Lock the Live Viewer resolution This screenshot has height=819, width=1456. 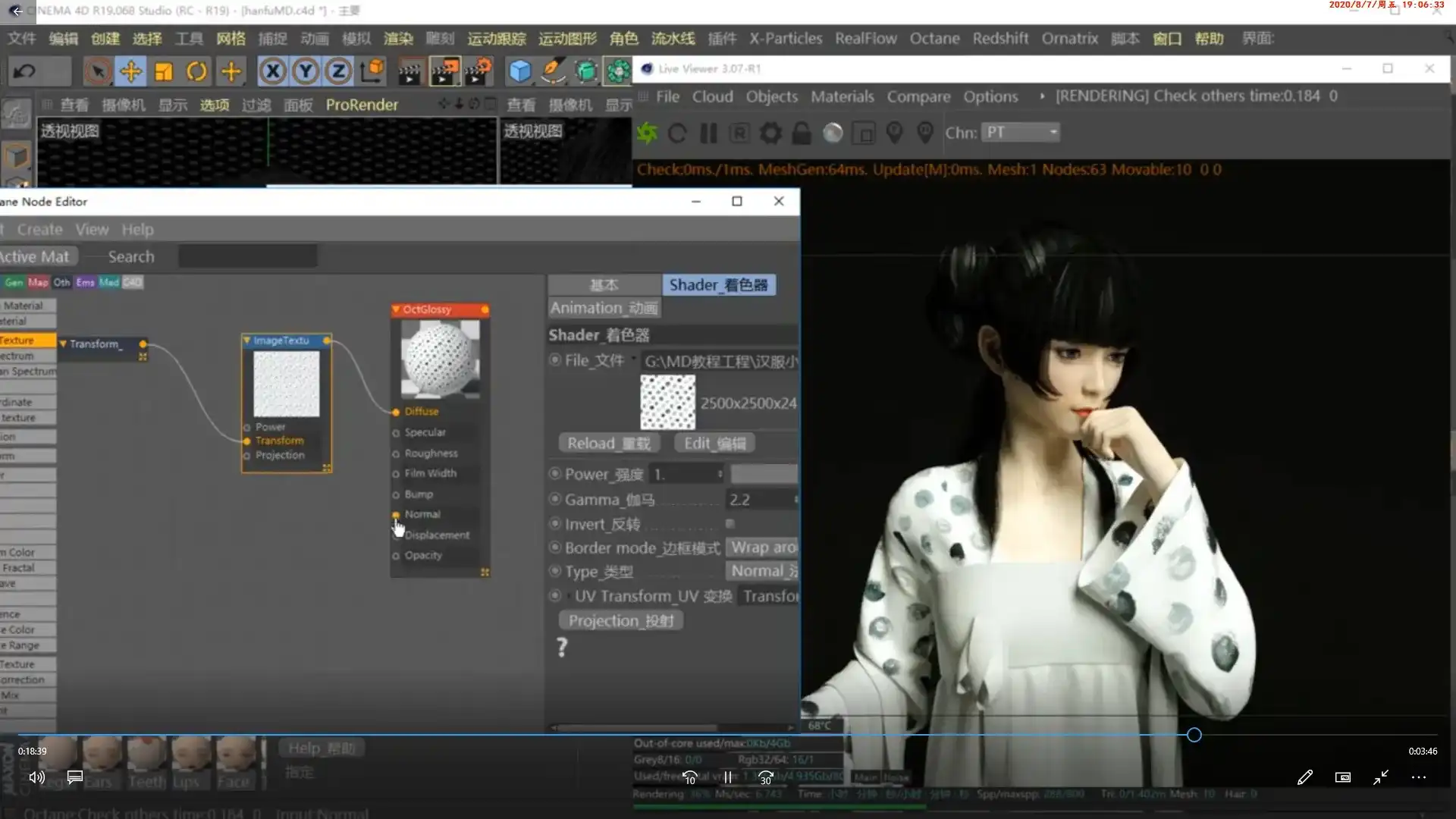[x=802, y=133]
